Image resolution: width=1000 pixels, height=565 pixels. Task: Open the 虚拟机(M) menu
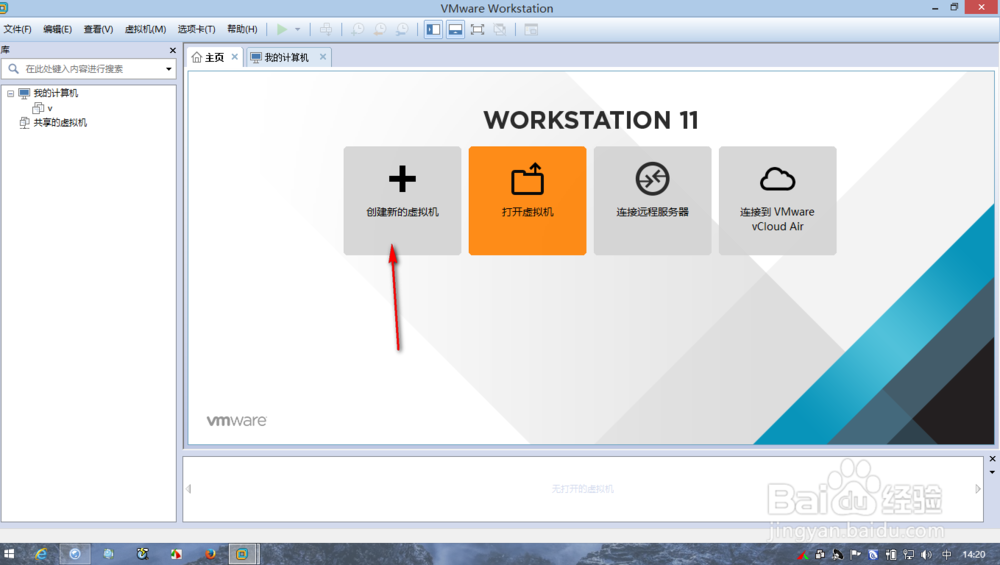pos(145,29)
